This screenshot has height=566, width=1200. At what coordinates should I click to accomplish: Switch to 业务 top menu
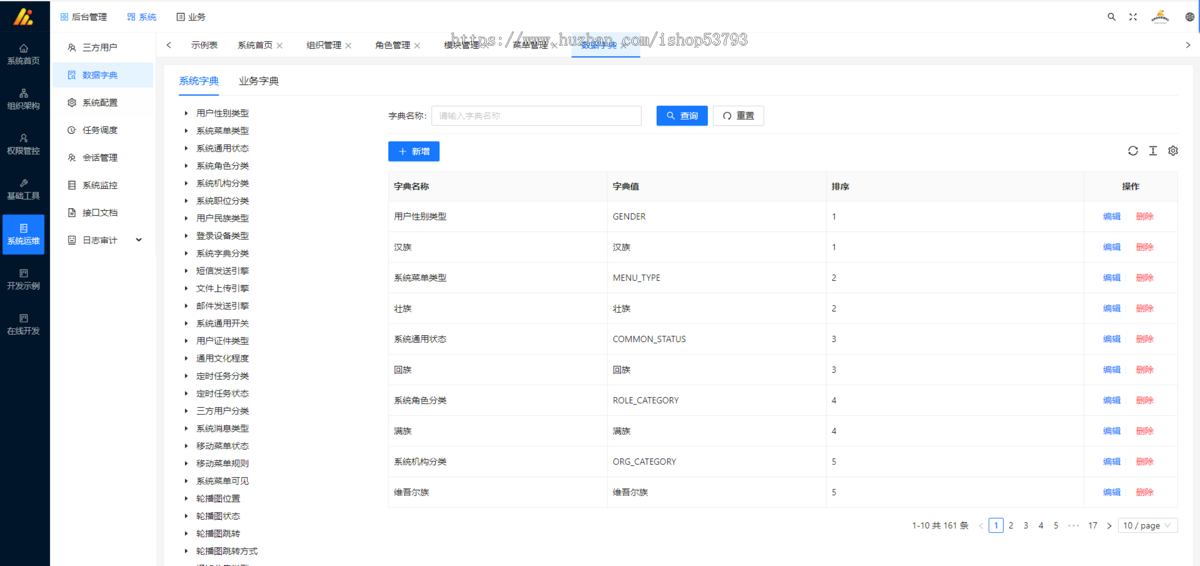click(x=191, y=17)
